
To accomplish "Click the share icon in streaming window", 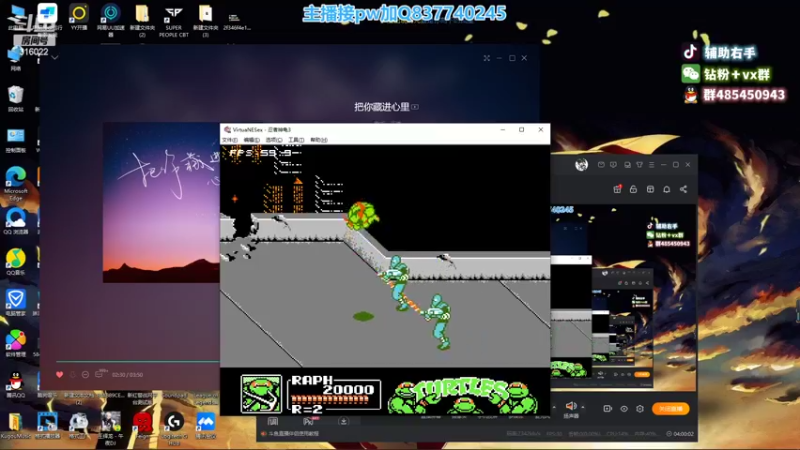I will click(683, 189).
